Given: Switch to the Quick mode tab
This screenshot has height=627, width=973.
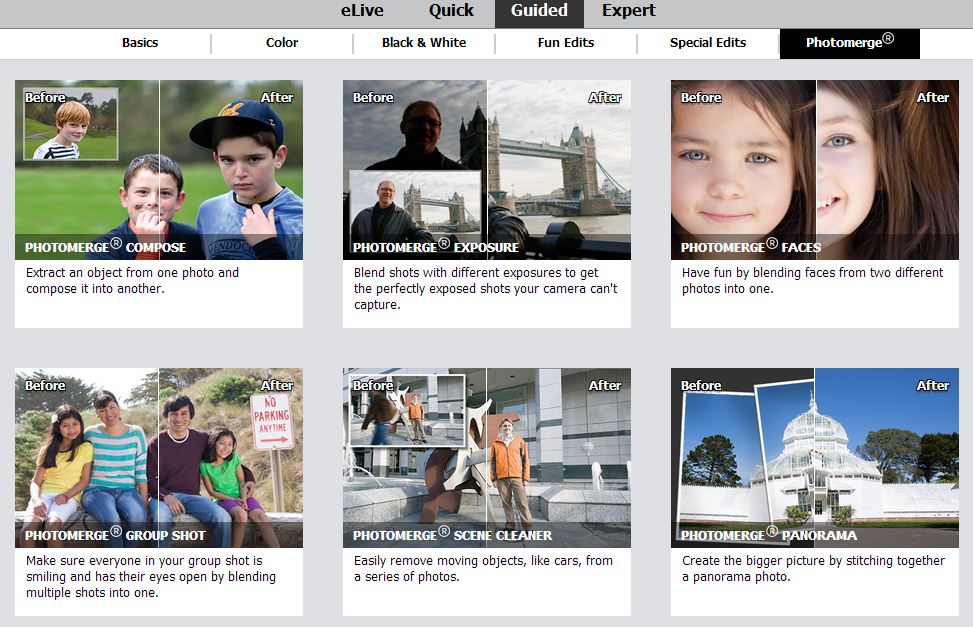Looking at the screenshot, I should tap(451, 11).
